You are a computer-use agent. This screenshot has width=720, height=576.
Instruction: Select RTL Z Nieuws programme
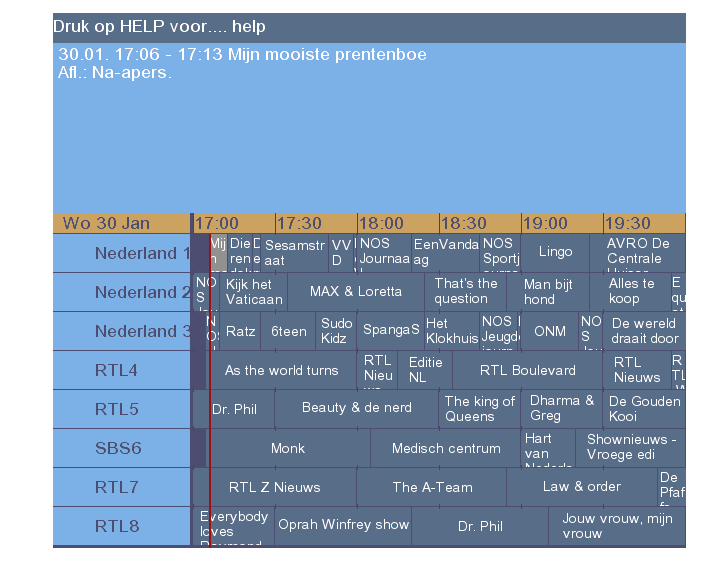(275, 487)
